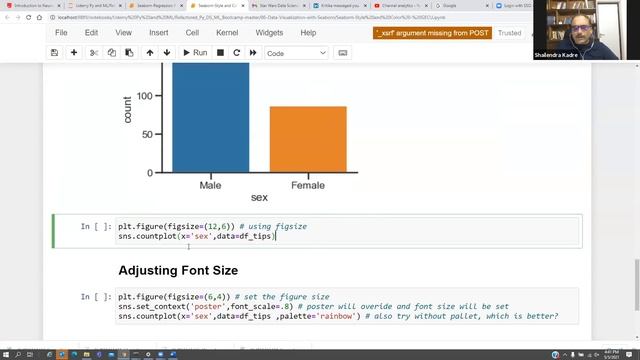Click the page vertical scrollbar thumb
The width and height of the screenshot is (640, 360).
point(637,284)
